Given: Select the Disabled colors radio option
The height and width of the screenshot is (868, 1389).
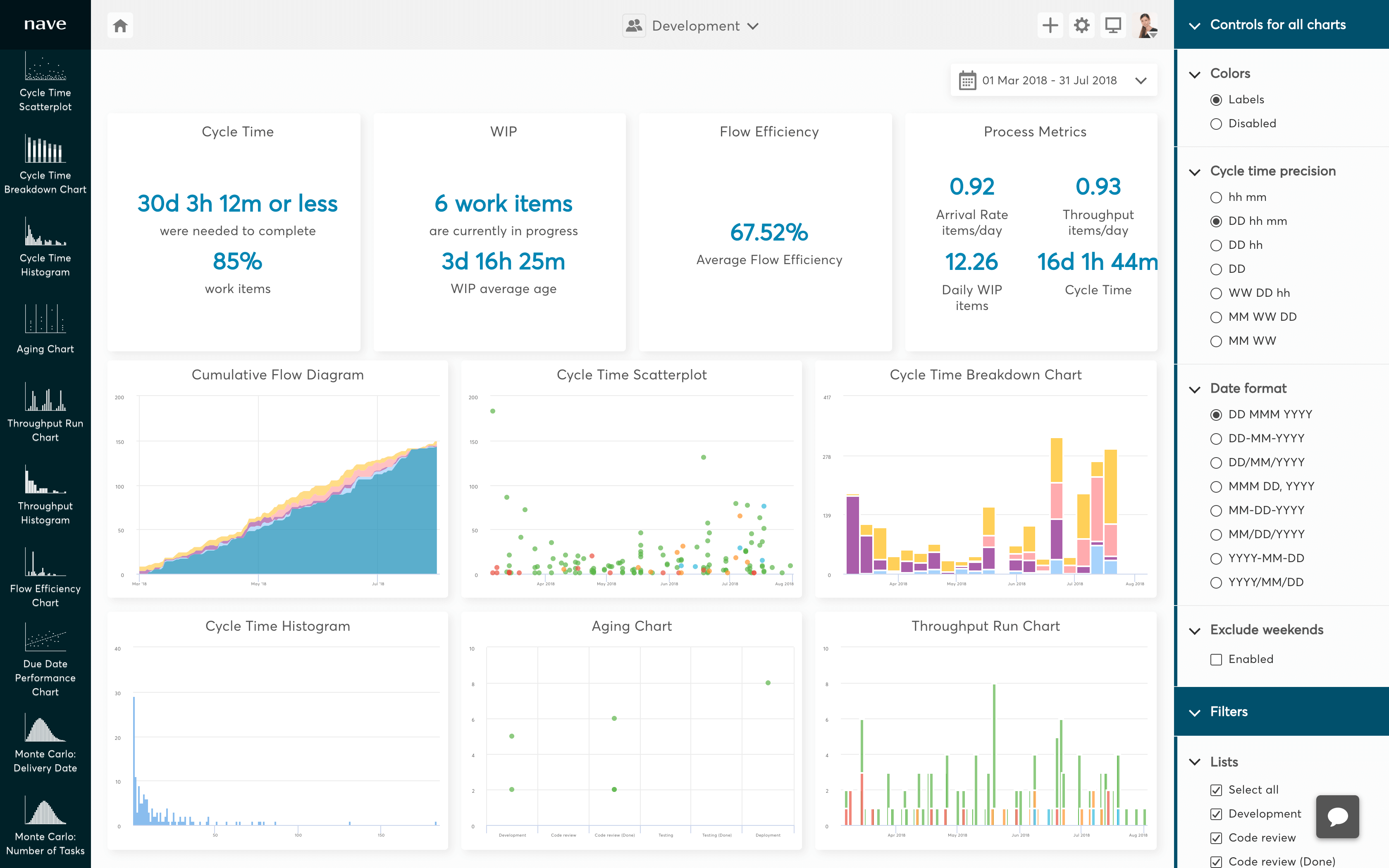Looking at the screenshot, I should pyautogui.click(x=1216, y=124).
